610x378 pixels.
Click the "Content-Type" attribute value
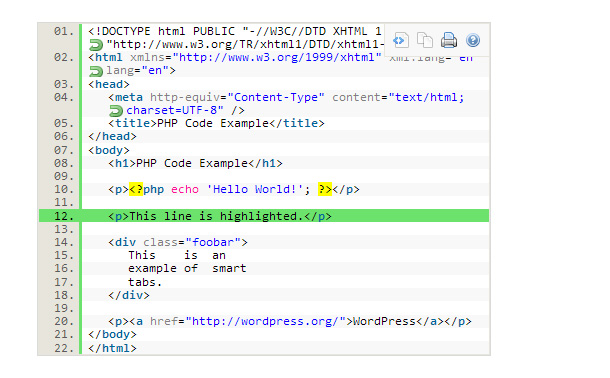(276, 97)
